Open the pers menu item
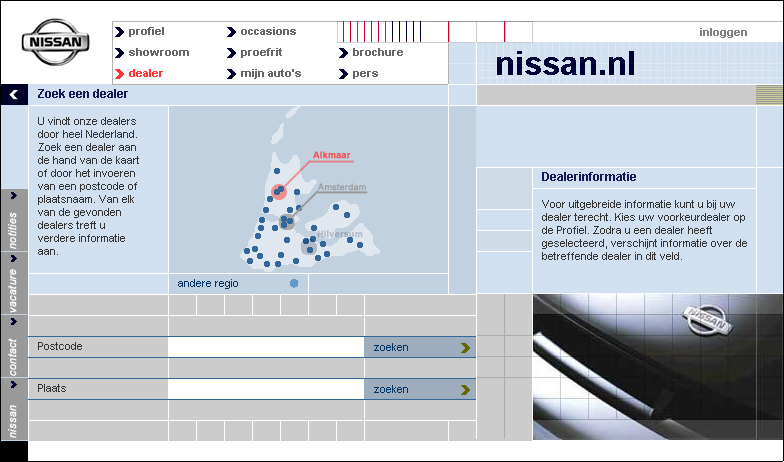This screenshot has height=462, width=784. tap(365, 74)
